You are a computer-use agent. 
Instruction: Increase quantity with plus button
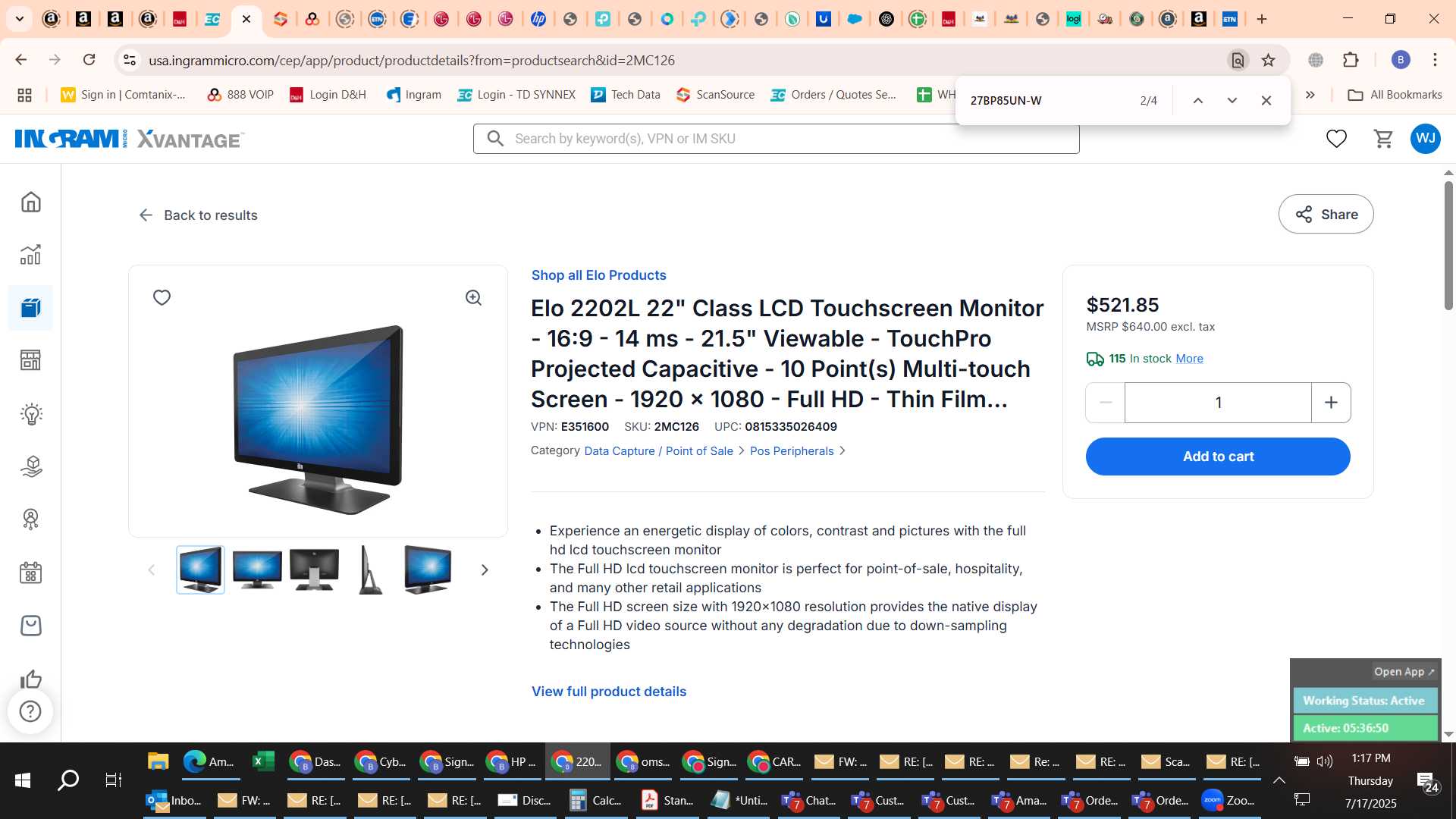[1331, 403]
